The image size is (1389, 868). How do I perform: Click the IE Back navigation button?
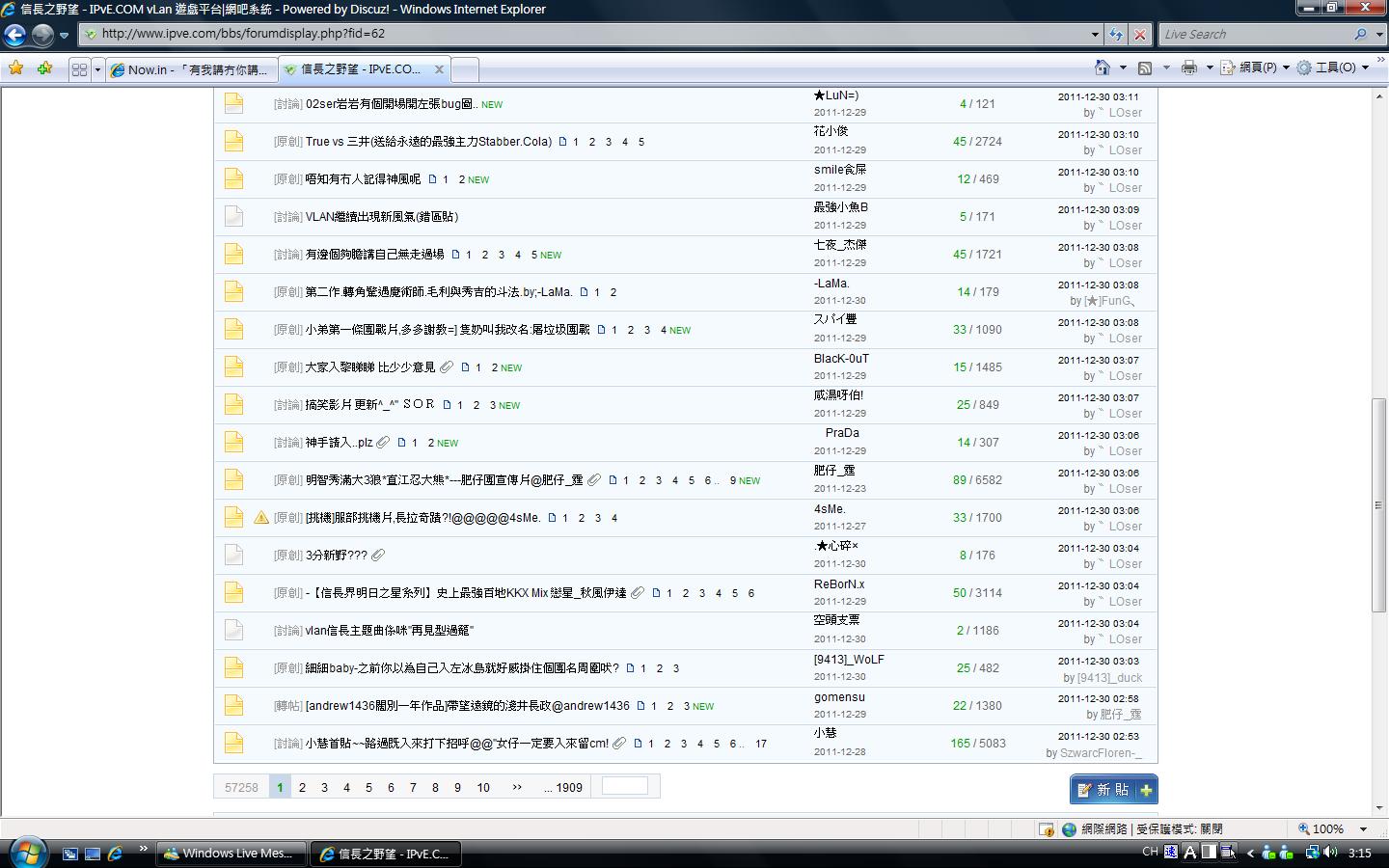14,35
